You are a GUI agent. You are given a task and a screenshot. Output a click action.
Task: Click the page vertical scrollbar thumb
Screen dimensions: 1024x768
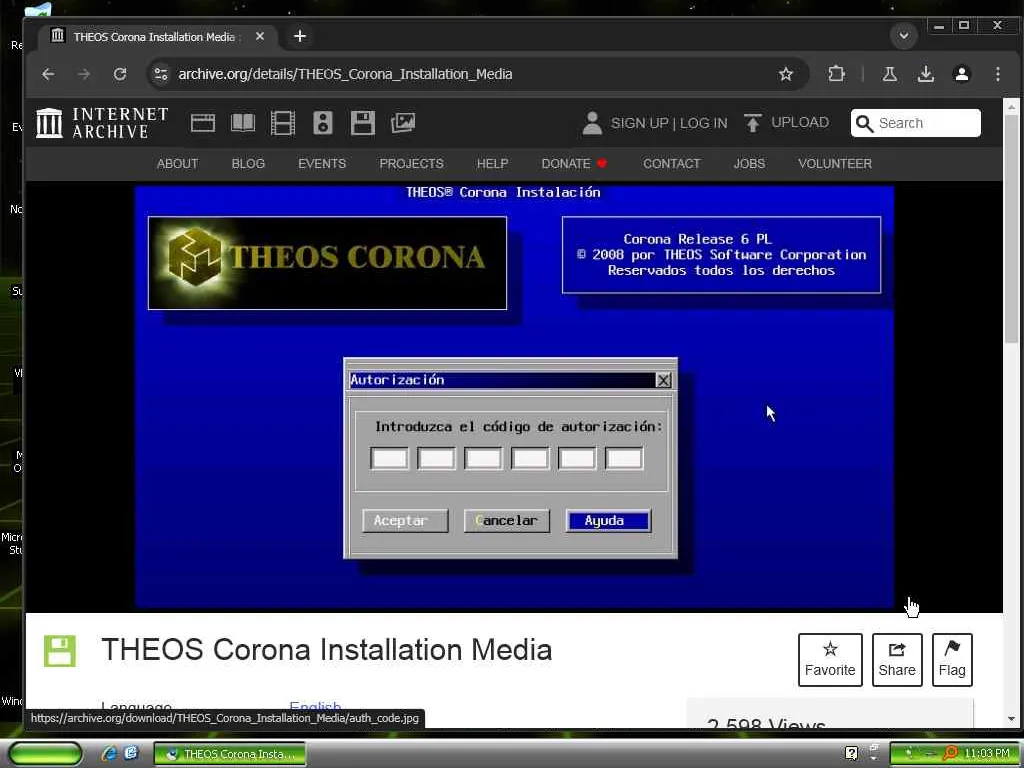[1011, 229]
